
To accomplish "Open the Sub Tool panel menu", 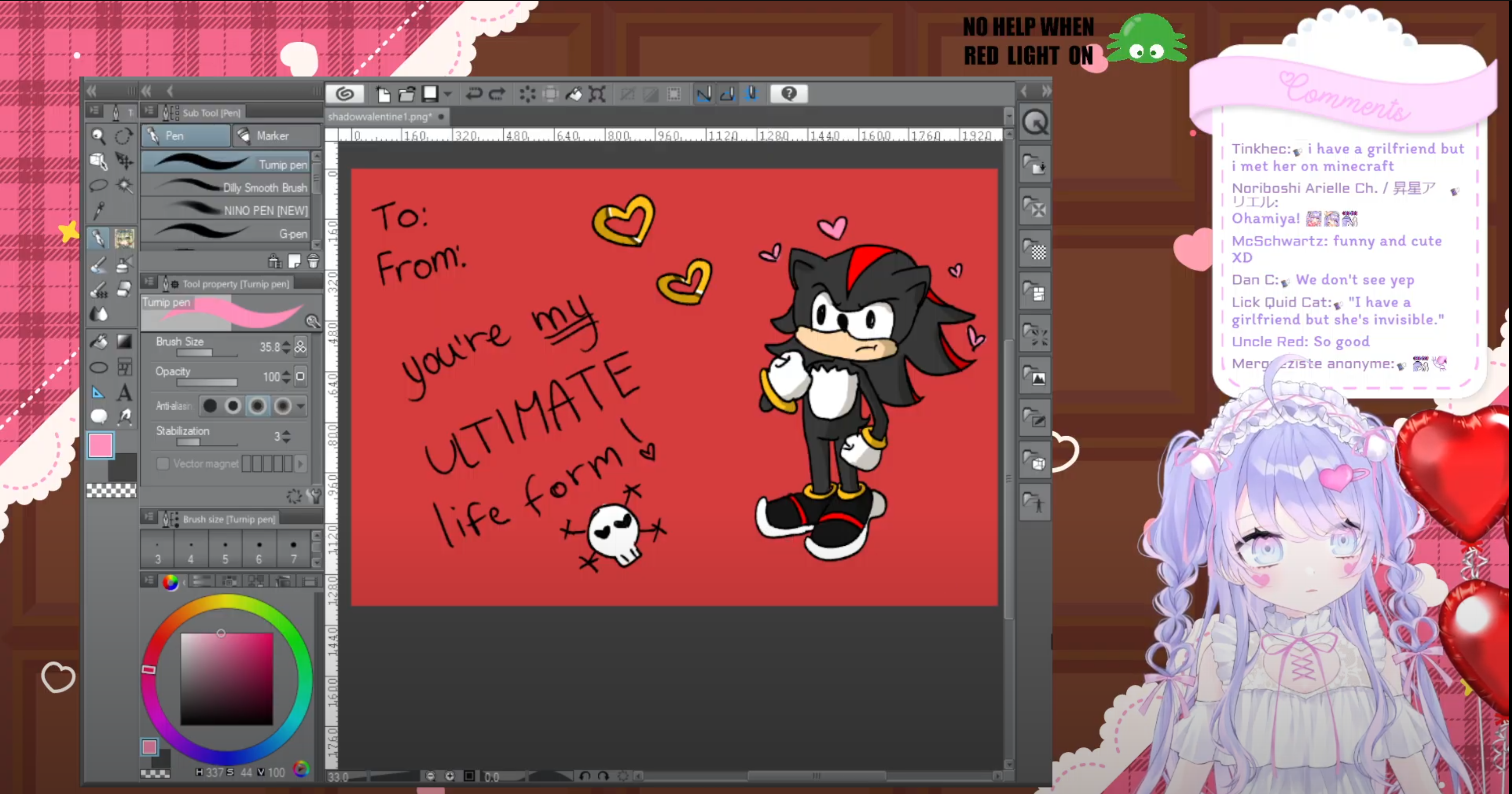I will (149, 111).
